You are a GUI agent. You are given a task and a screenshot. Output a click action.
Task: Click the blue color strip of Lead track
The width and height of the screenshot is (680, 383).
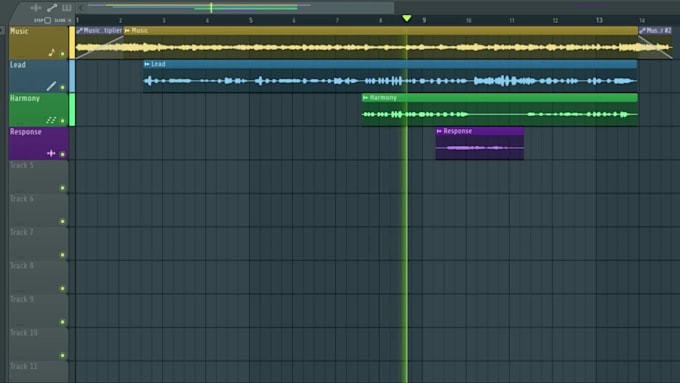[x=72, y=76]
